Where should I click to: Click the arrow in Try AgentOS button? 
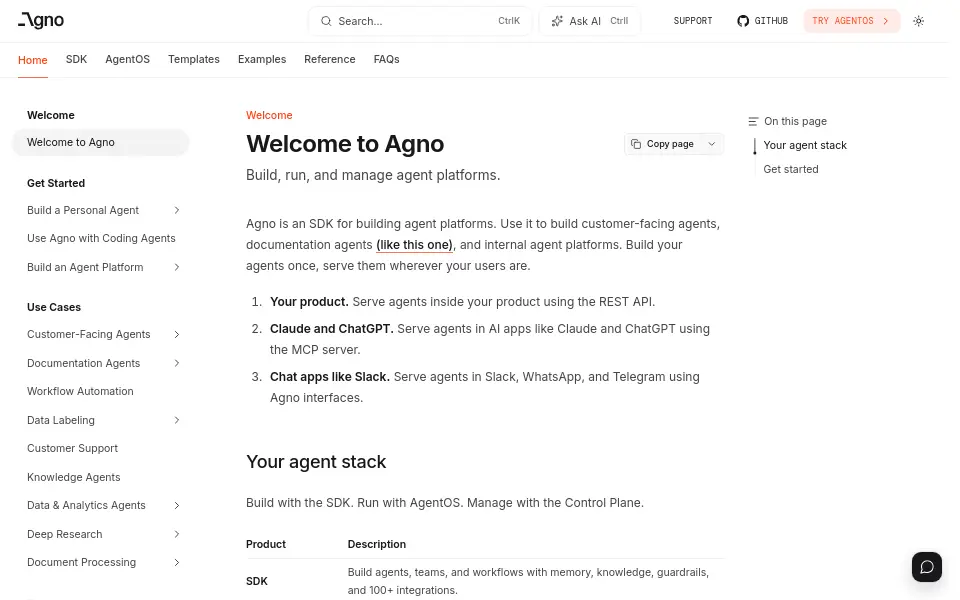[x=886, y=21]
